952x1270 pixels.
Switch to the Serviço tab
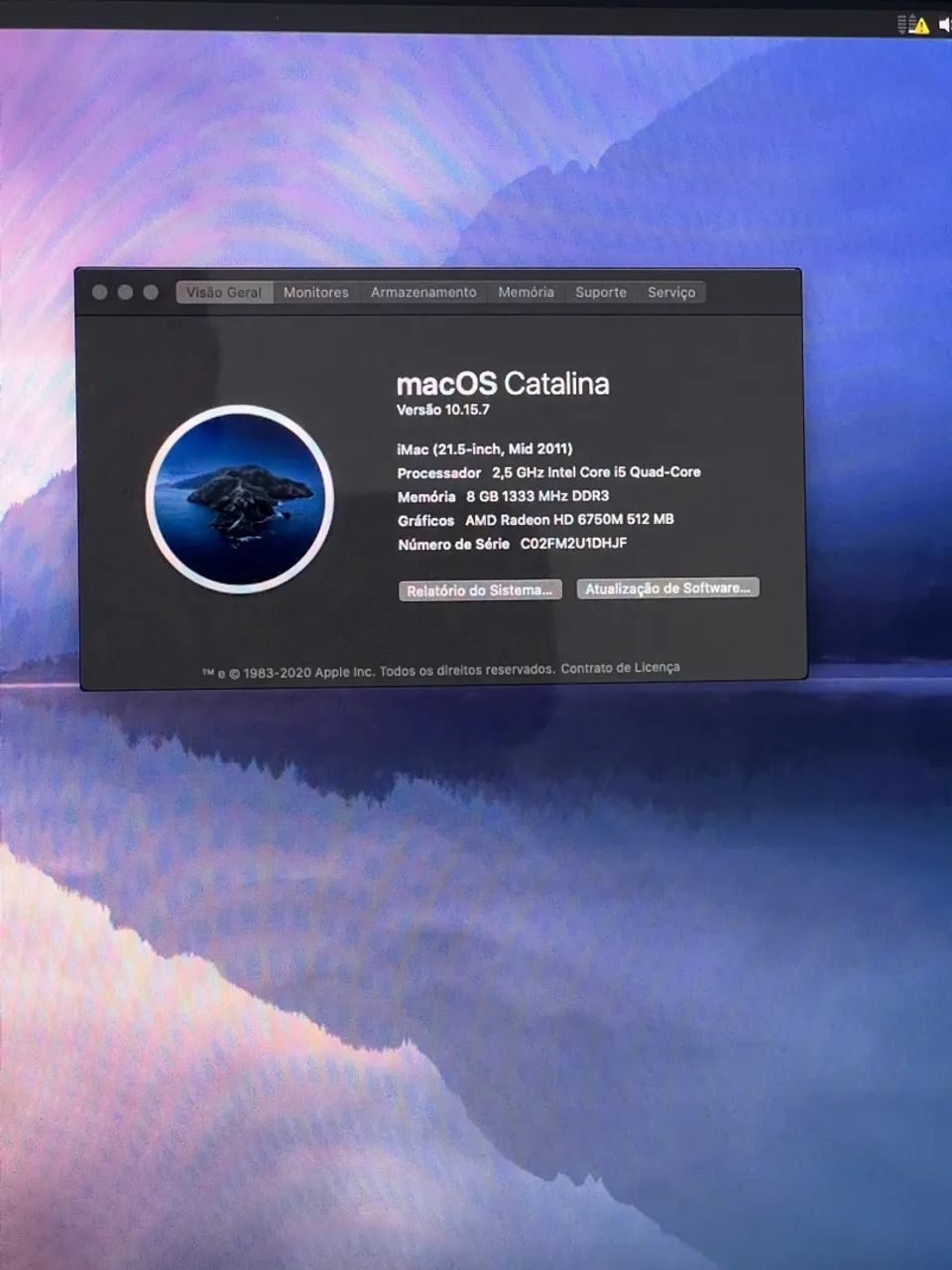click(671, 292)
